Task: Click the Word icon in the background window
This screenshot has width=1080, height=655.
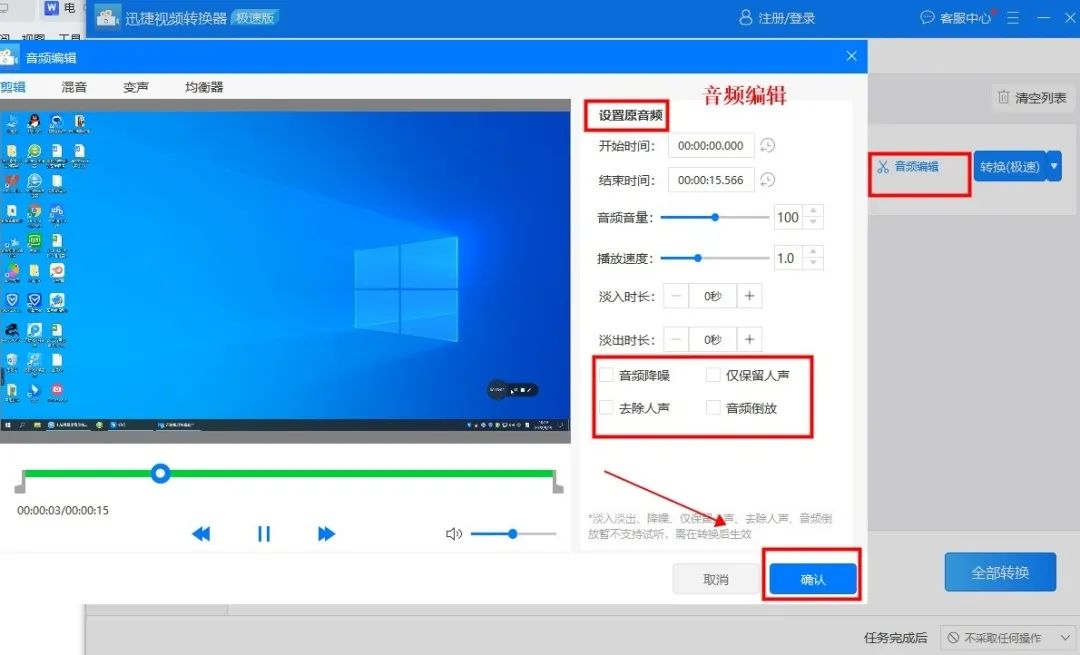Action: (52, 8)
